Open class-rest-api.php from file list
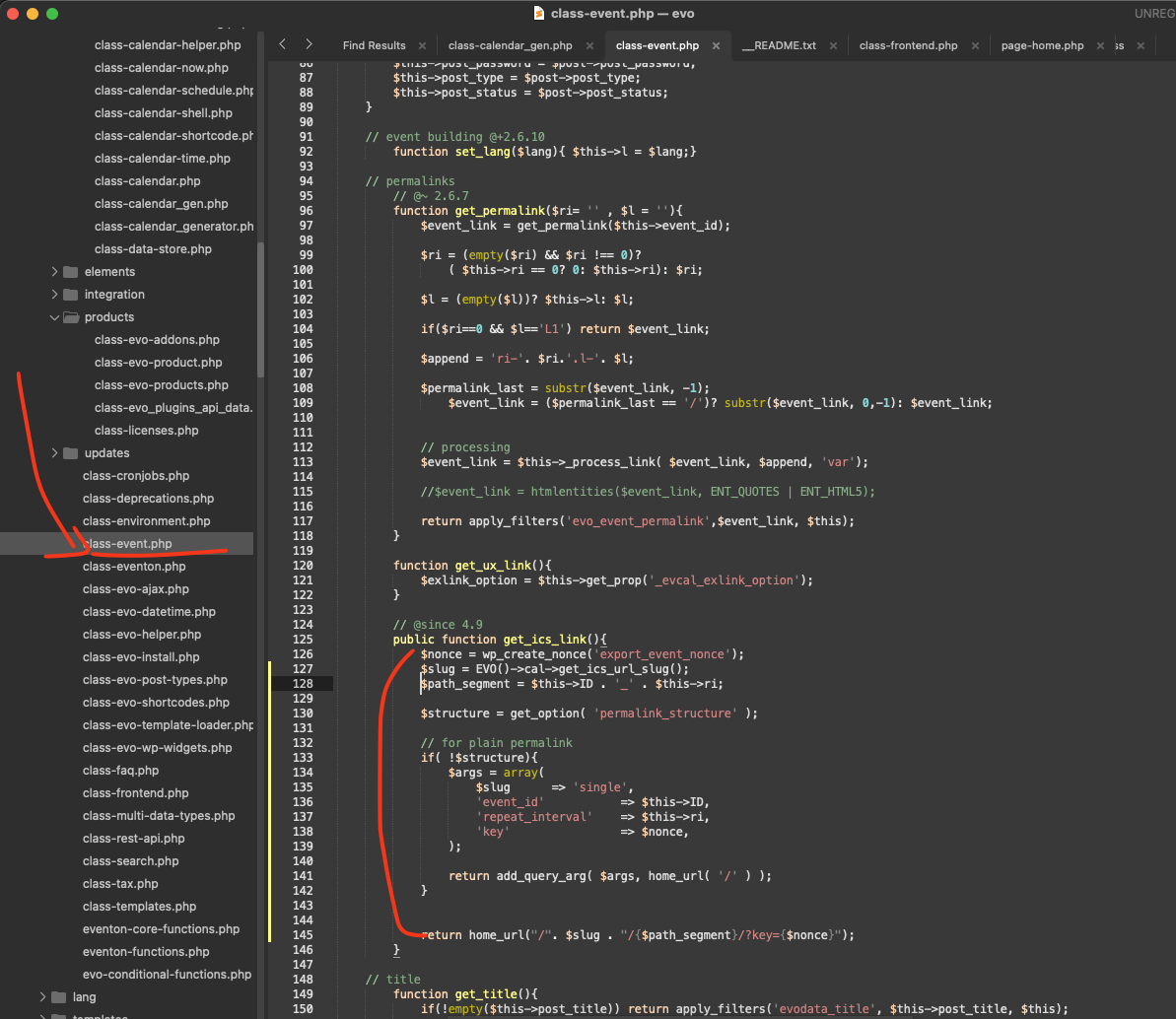The width and height of the screenshot is (1176, 1019). pyautogui.click(x=134, y=839)
